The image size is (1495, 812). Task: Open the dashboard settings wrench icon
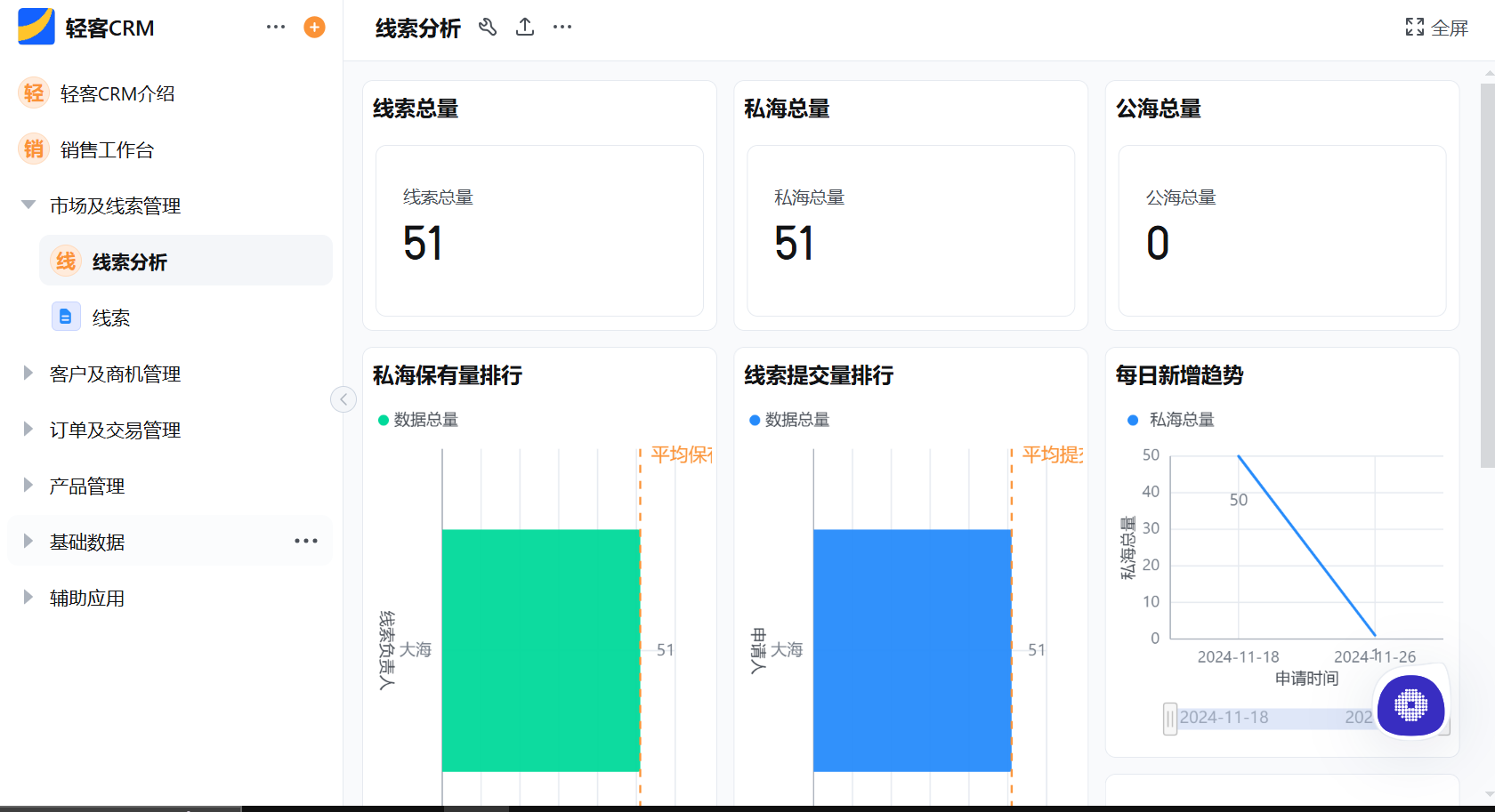488,28
